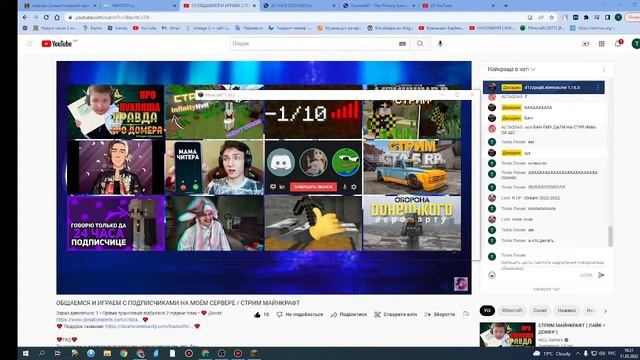640x360 pixels.
Task: Click the 'МАМА ЧИТЕРА' video thumbnail
Action: [215, 167]
